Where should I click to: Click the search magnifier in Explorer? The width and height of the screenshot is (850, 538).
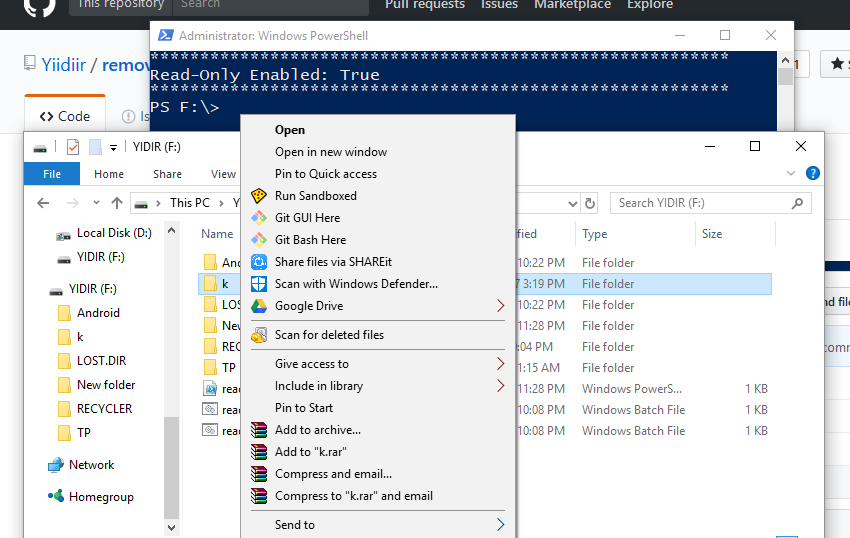tap(797, 203)
